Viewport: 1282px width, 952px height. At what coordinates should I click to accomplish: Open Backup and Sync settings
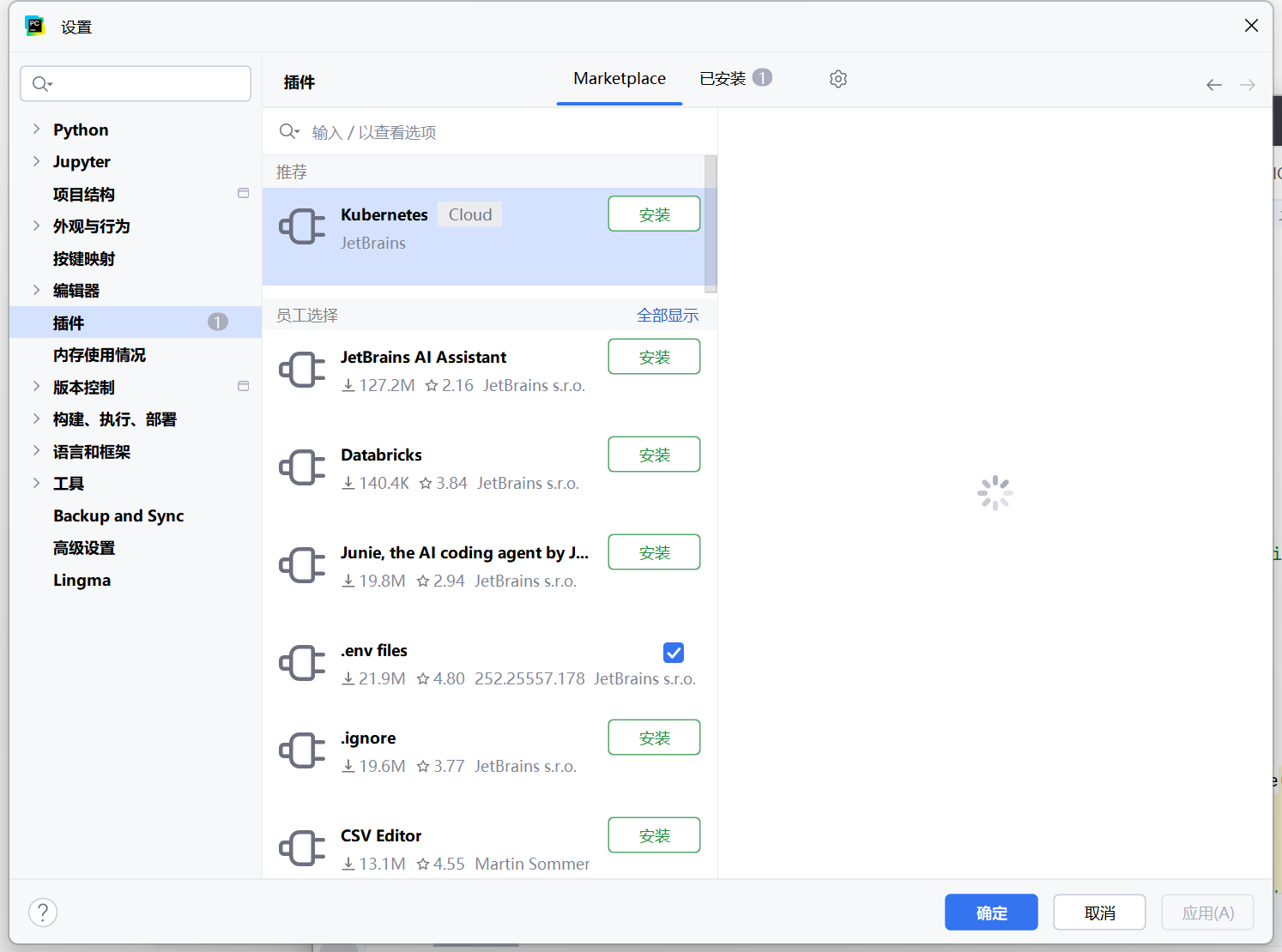coord(118,515)
